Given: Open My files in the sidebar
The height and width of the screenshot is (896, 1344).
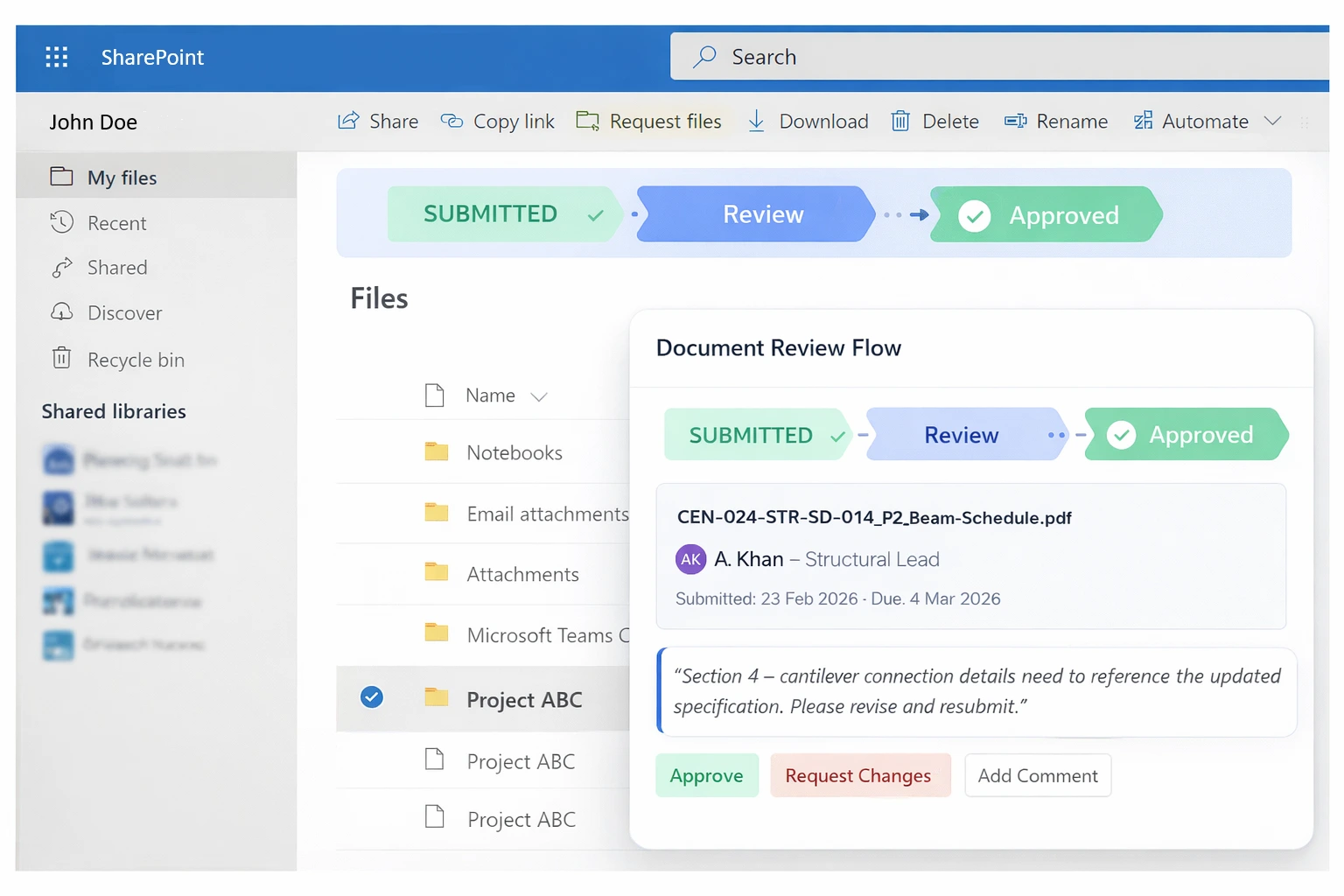Looking at the screenshot, I should (122, 178).
